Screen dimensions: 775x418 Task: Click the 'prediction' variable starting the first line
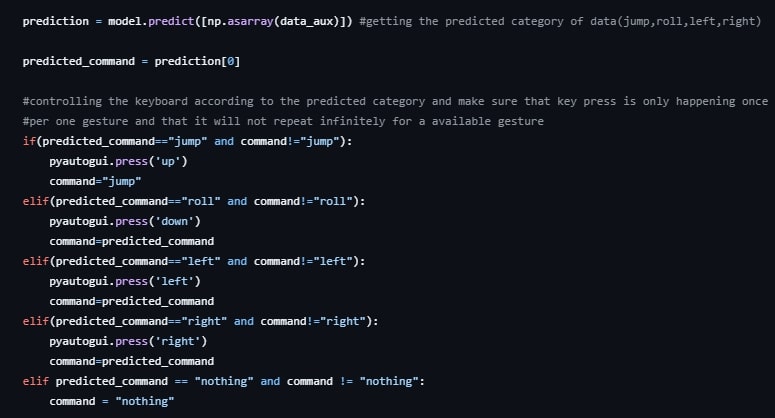[x=55, y=22]
